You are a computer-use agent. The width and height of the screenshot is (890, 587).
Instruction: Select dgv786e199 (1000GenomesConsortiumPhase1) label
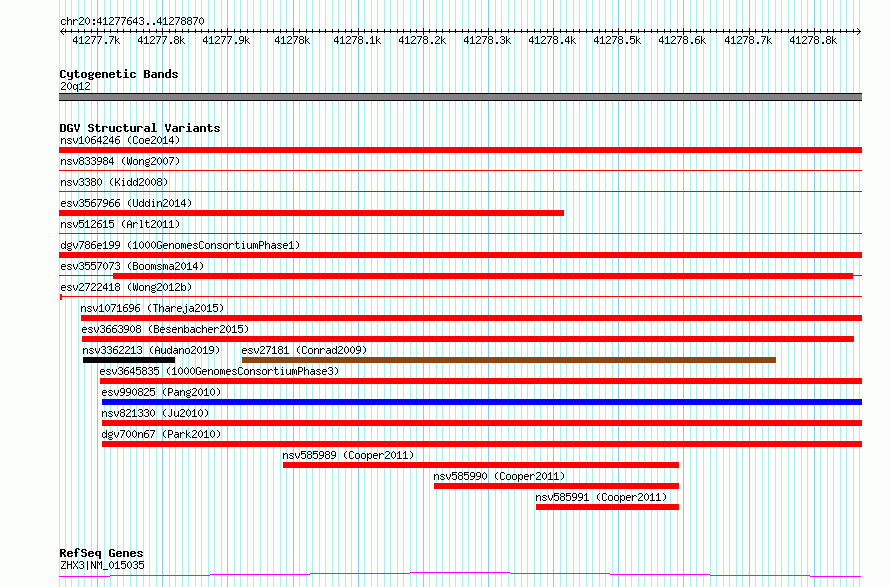click(180, 245)
